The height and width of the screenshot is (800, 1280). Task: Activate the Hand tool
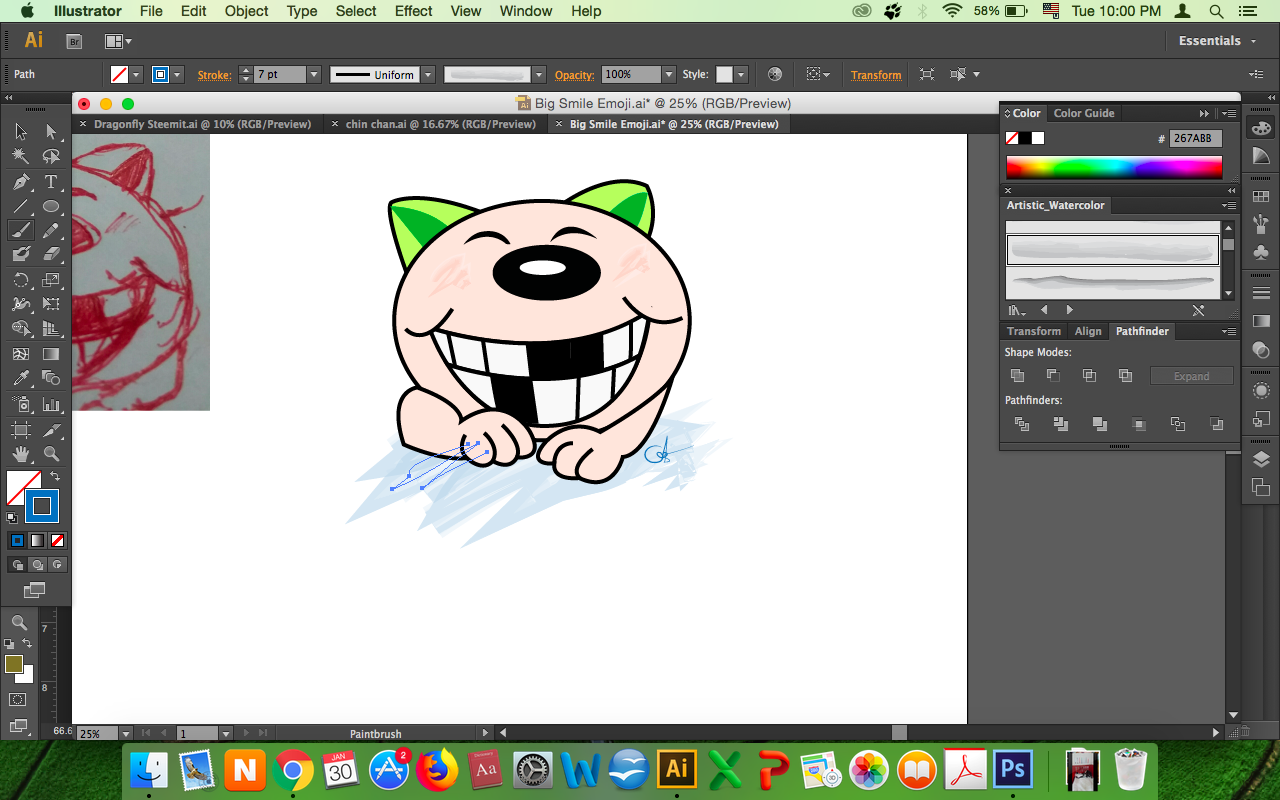coord(21,454)
